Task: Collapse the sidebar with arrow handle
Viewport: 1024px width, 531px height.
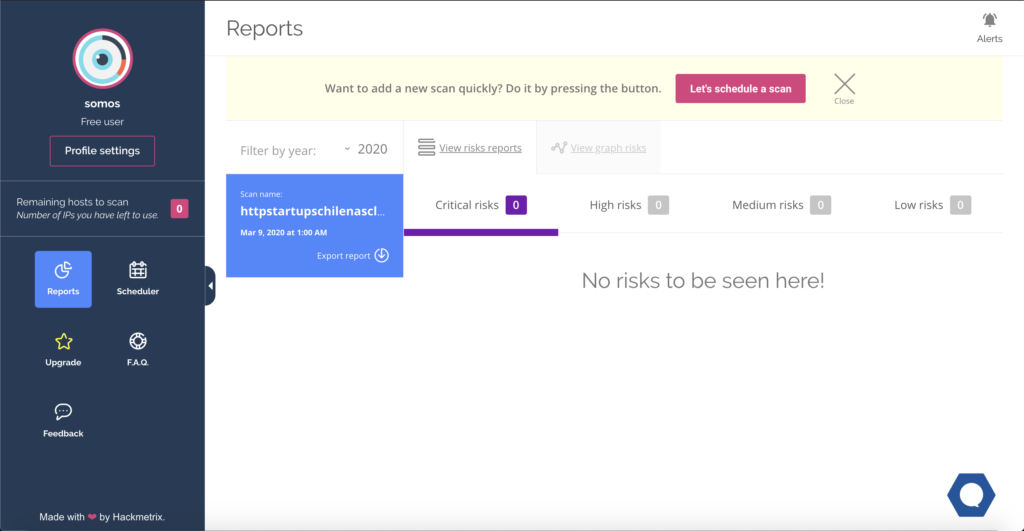Action: coord(210,286)
